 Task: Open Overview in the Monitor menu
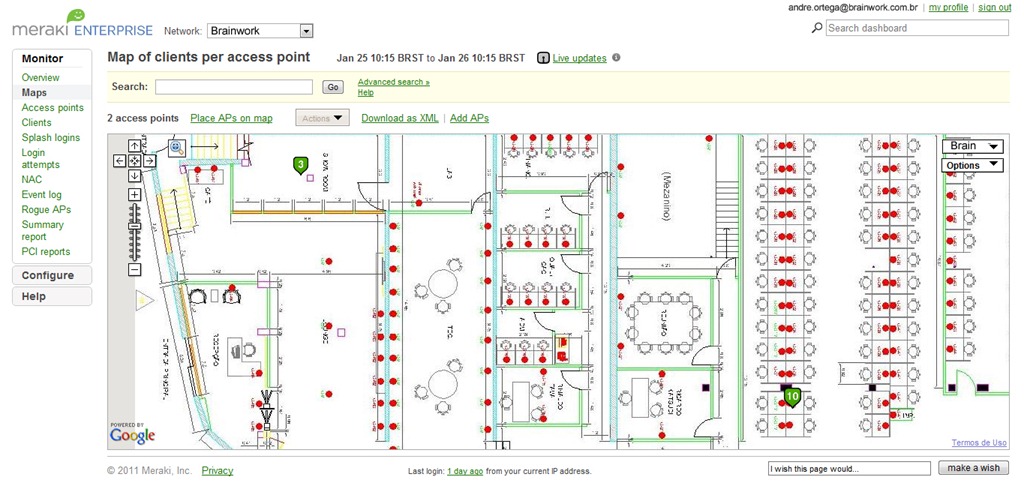pos(40,78)
